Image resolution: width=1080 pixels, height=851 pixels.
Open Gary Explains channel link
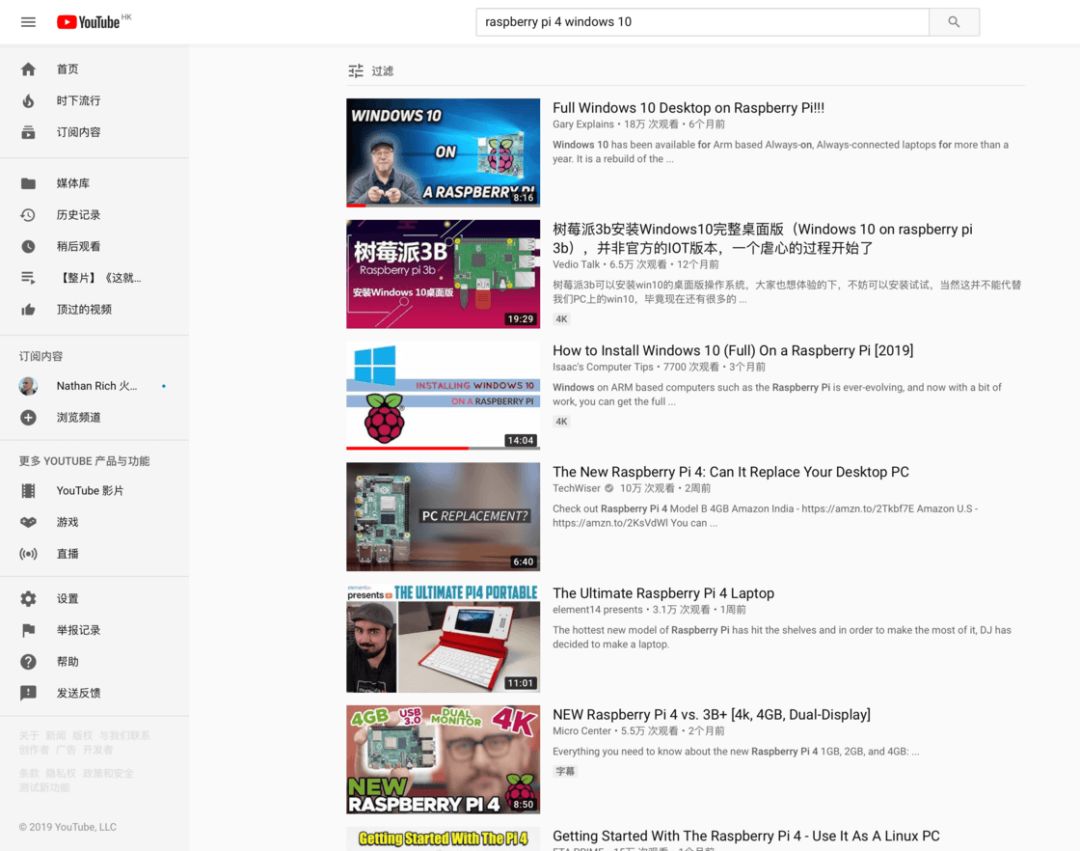[x=583, y=124]
